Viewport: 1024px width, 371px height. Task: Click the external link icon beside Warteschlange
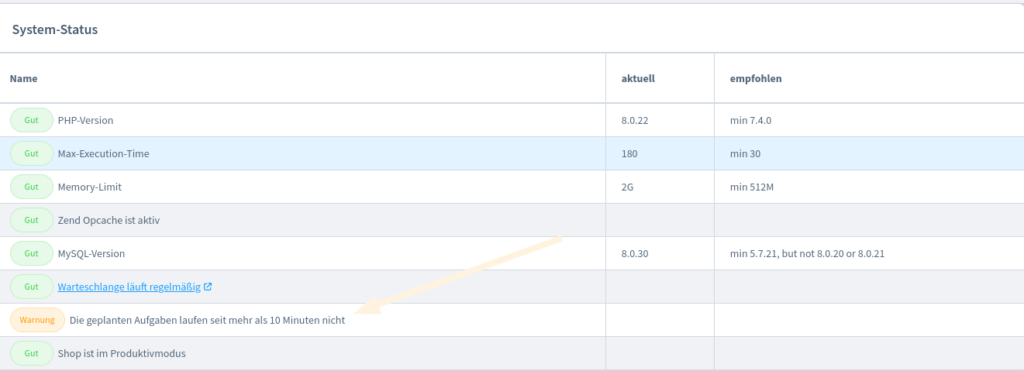point(208,287)
